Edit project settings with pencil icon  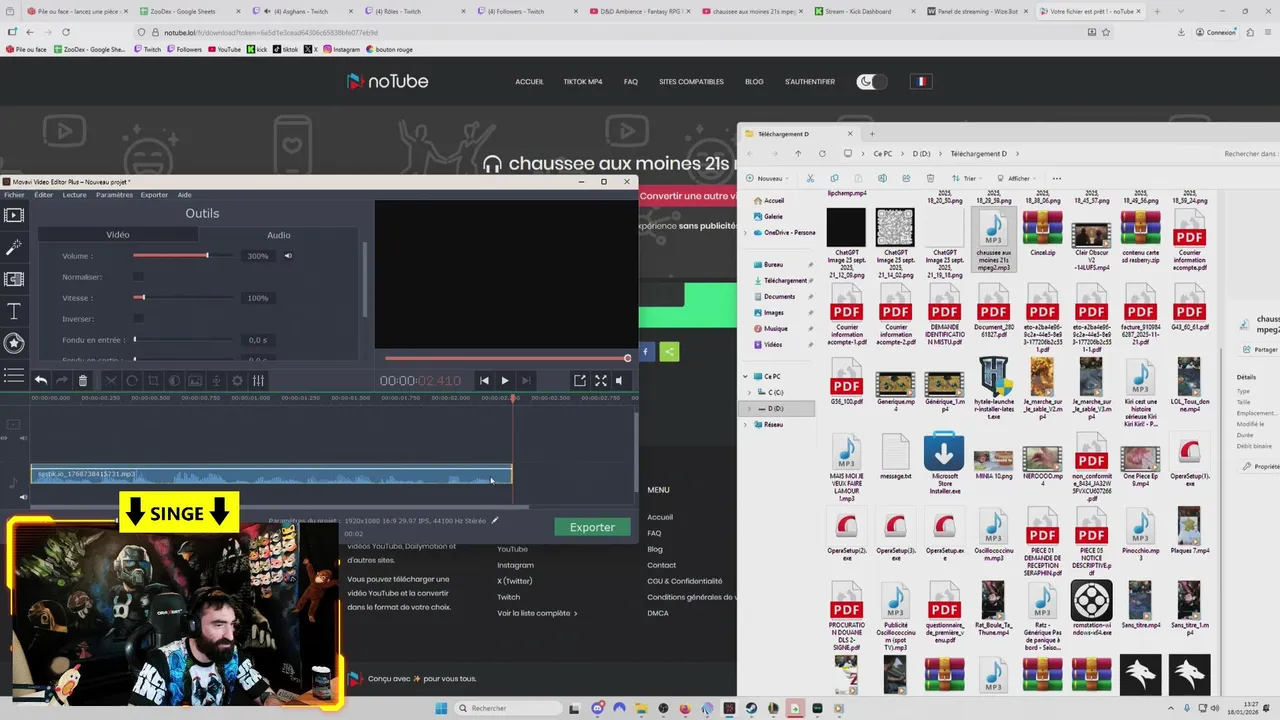(494, 520)
